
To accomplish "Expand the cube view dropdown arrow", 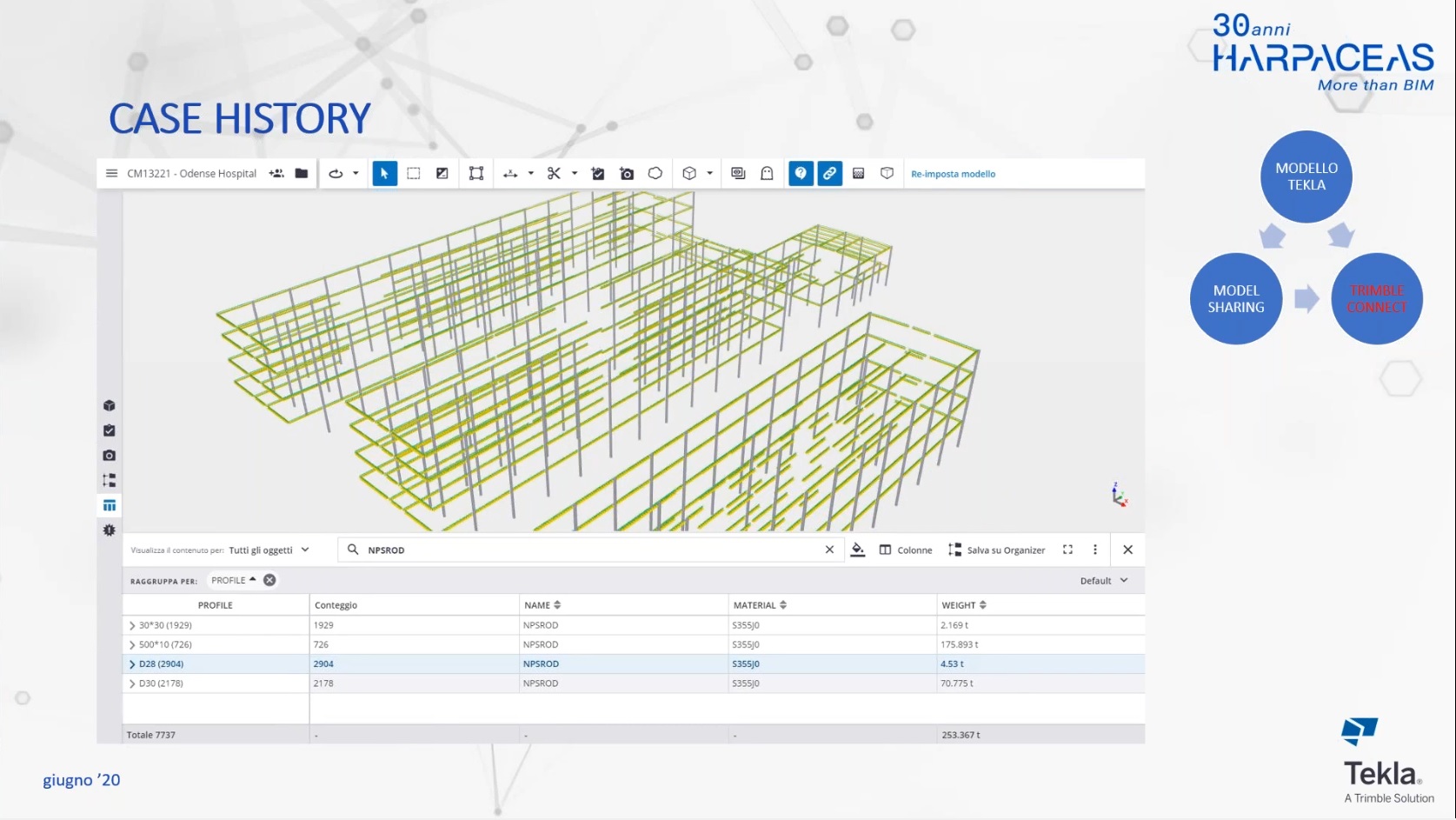I will coord(709,173).
